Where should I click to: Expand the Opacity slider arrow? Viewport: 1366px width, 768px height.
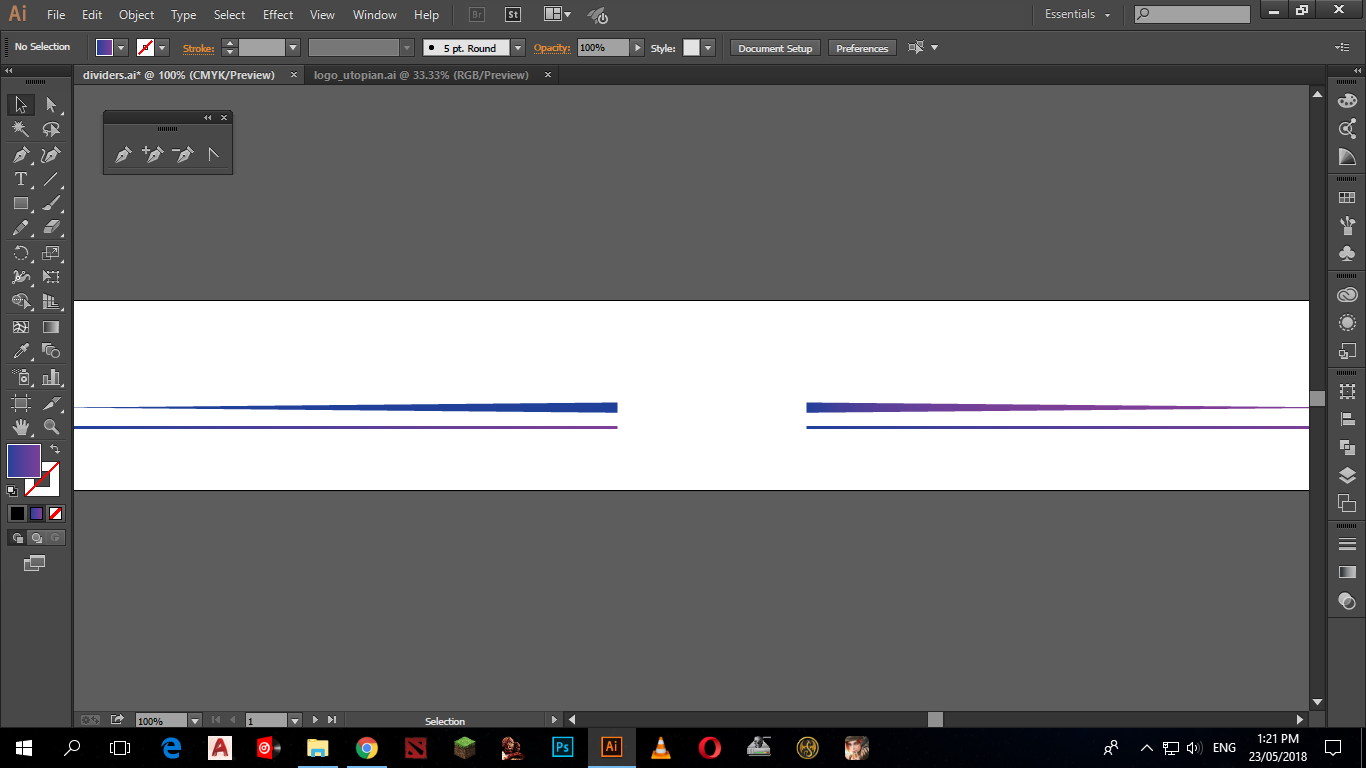tap(637, 48)
